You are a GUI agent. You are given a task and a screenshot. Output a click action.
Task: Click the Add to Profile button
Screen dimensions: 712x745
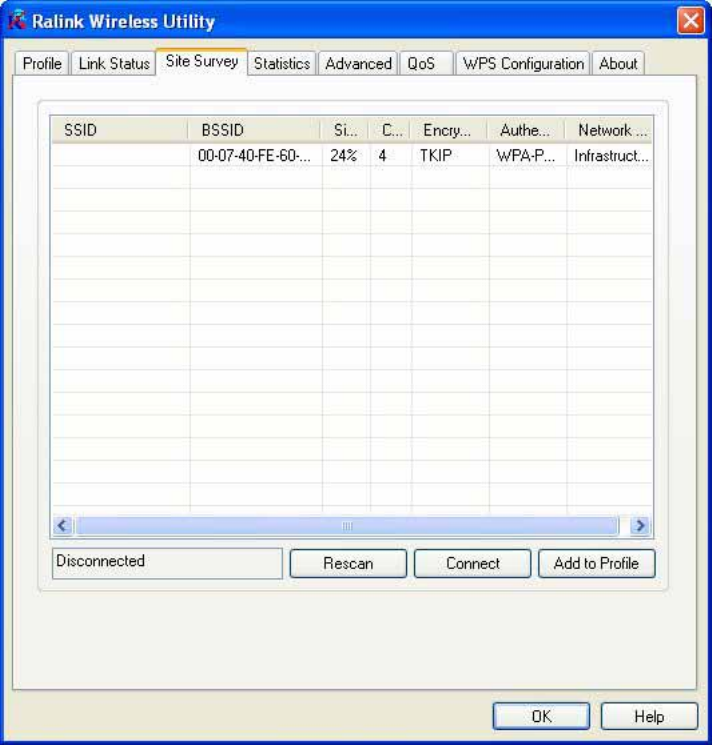(597, 564)
